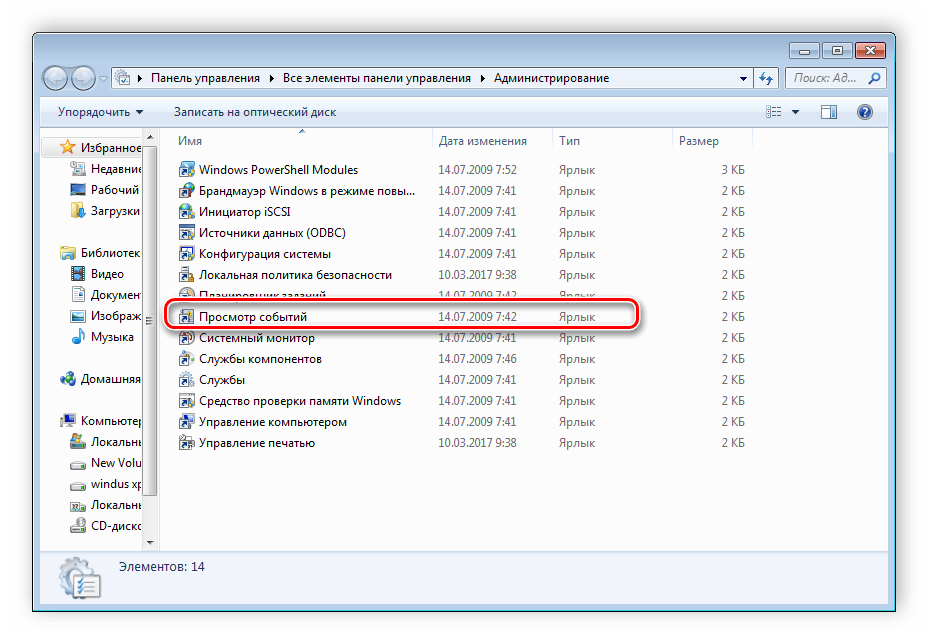The image size is (928, 644).
Task: Sort by Имя column header
Action: click(190, 141)
